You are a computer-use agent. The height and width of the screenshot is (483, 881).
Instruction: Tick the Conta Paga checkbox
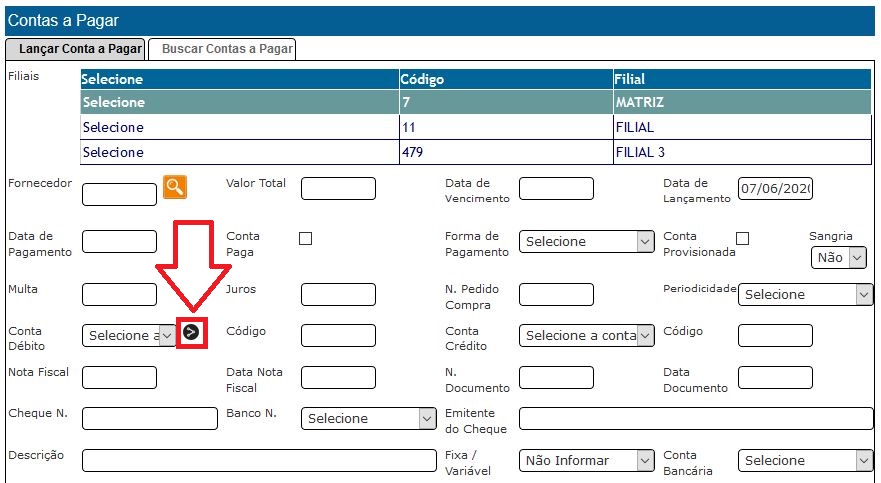point(305,239)
